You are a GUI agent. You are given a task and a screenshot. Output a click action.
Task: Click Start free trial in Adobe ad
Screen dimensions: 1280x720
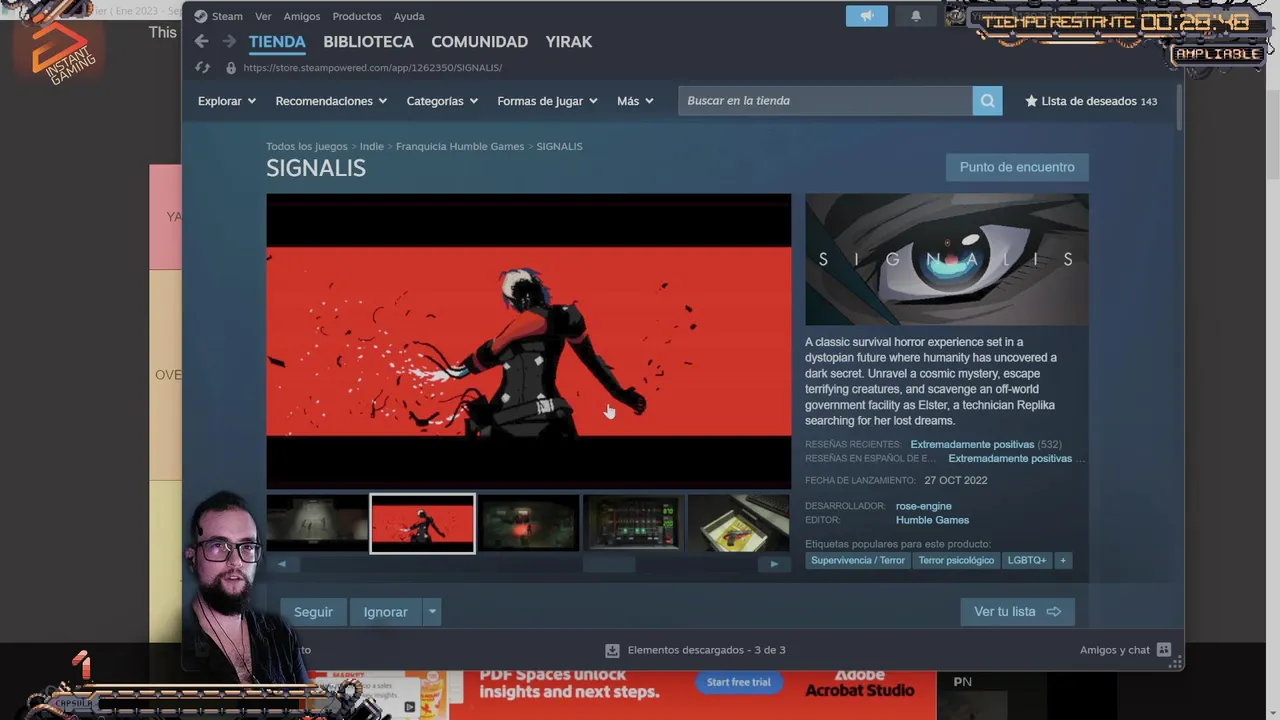point(738,682)
